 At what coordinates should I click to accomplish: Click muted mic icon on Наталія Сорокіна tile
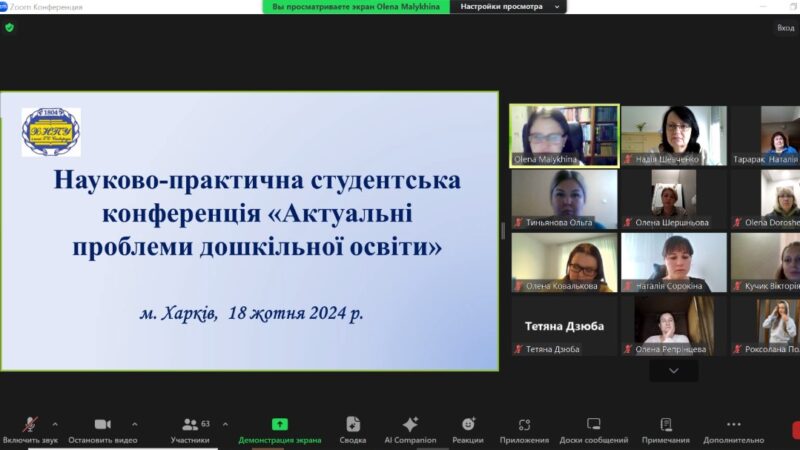click(628, 286)
